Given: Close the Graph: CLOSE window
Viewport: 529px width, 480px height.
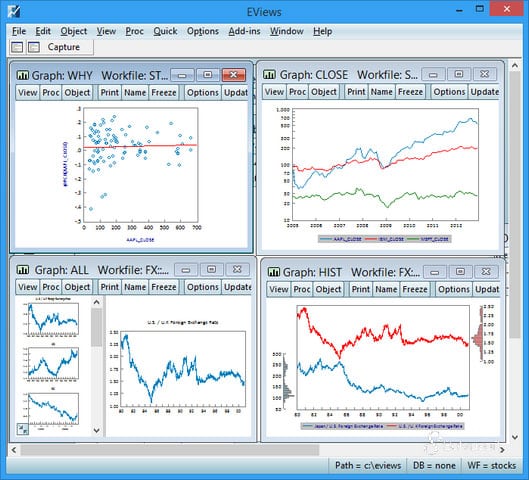Looking at the screenshot, I should pos(485,74).
